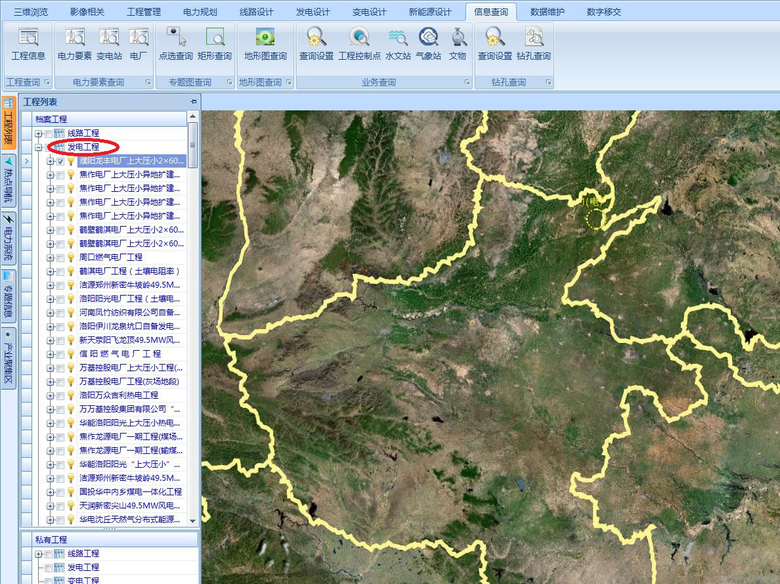This screenshot has height=584, width=780.
Task: Expand the 线路工程 node under 档案工程
Action: click(x=38, y=133)
